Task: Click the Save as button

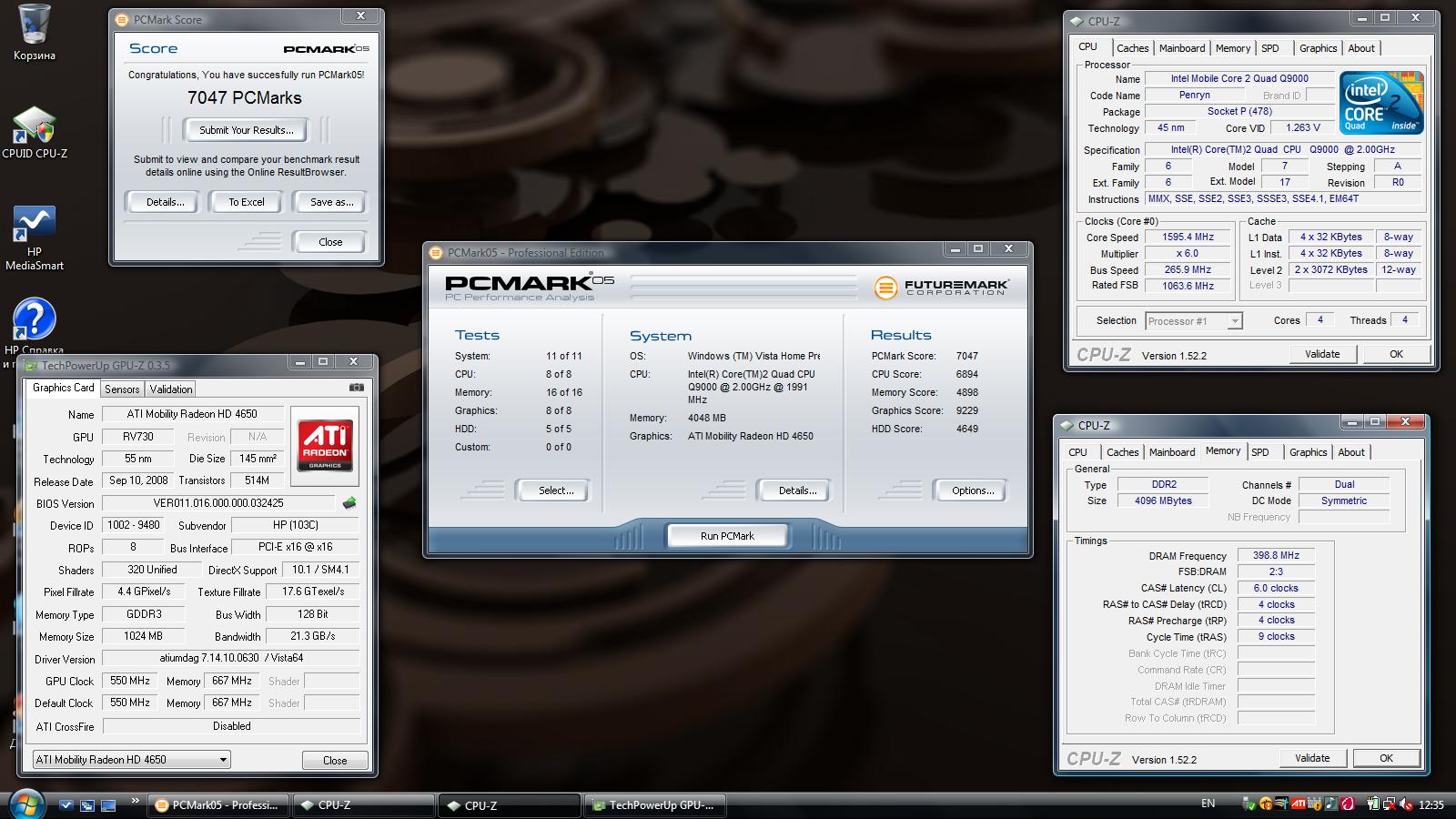Action: pyautogui.click(x=331, y=202)
